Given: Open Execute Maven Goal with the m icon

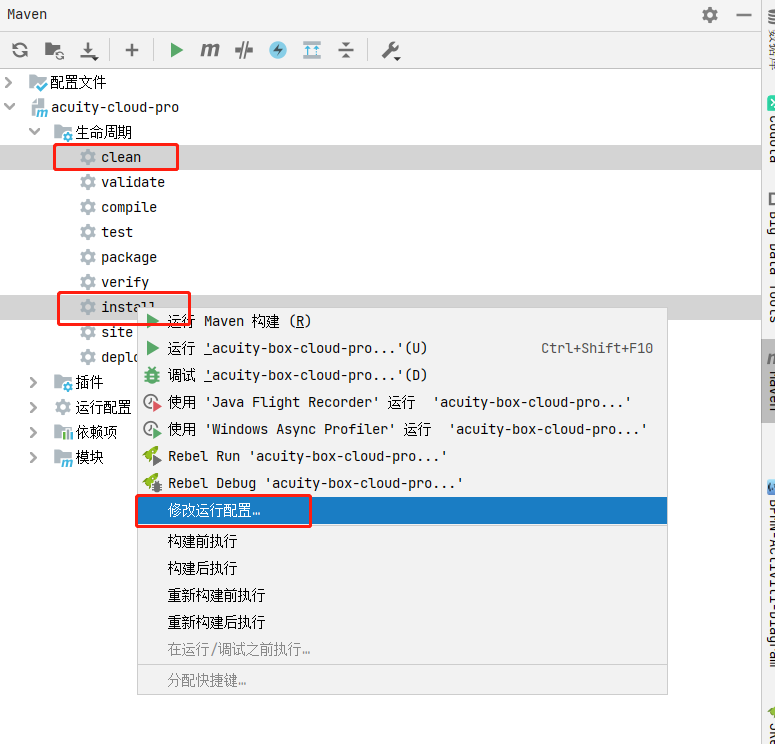Looking at the screenshot, I should (209, 50).
